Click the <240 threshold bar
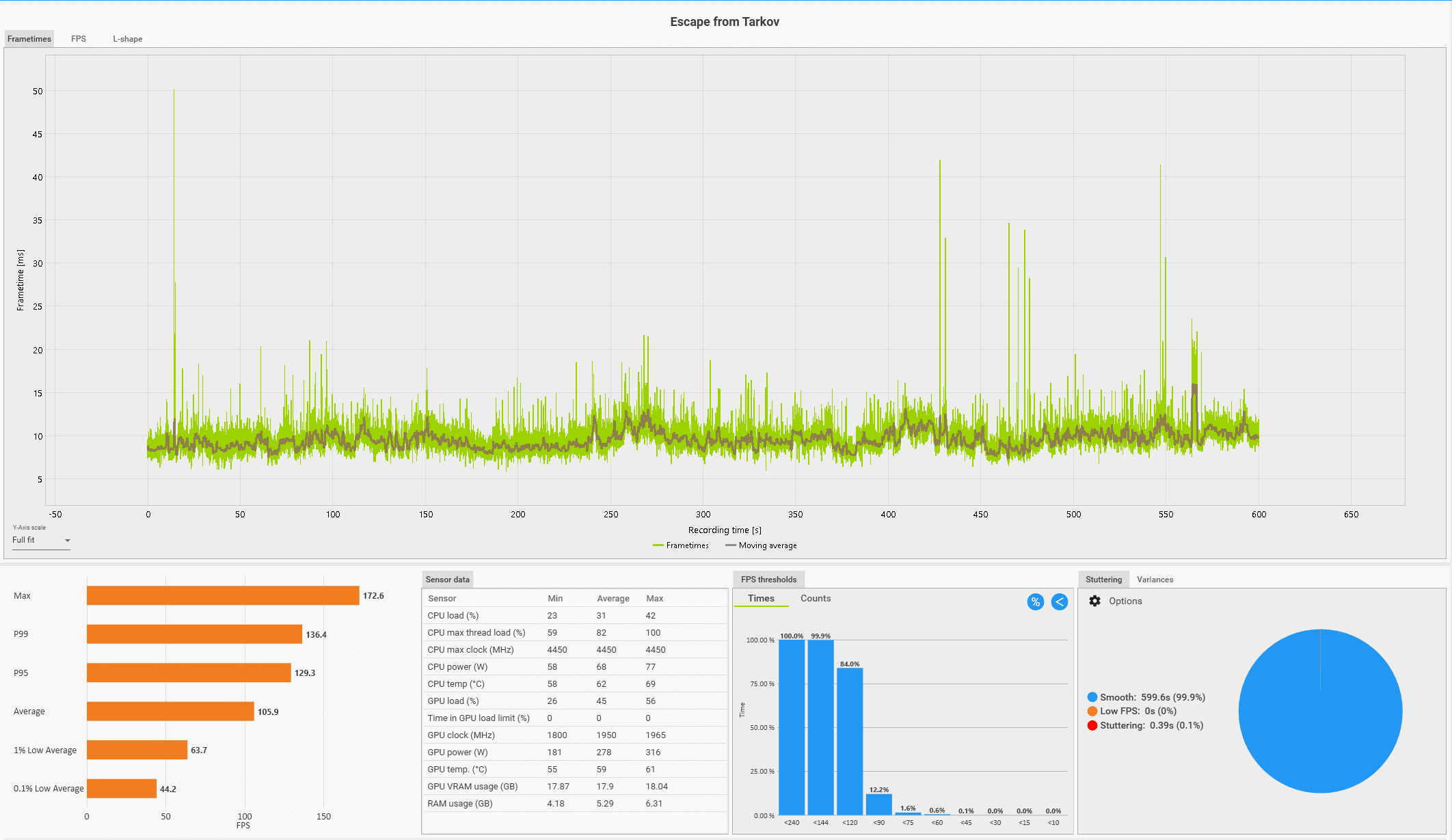This screenshot has height=840, width=1452. pyautogui.click(x=792, y=727)
